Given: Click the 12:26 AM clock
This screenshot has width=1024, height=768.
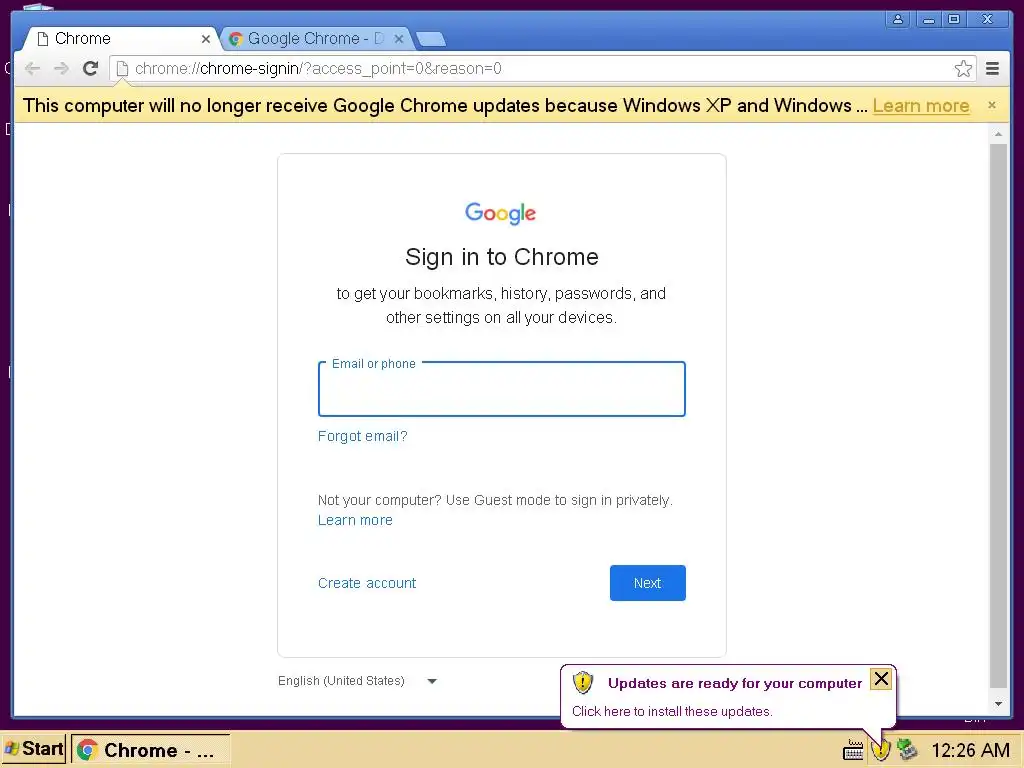Looking at the screenshot, I should pos(970,750).
